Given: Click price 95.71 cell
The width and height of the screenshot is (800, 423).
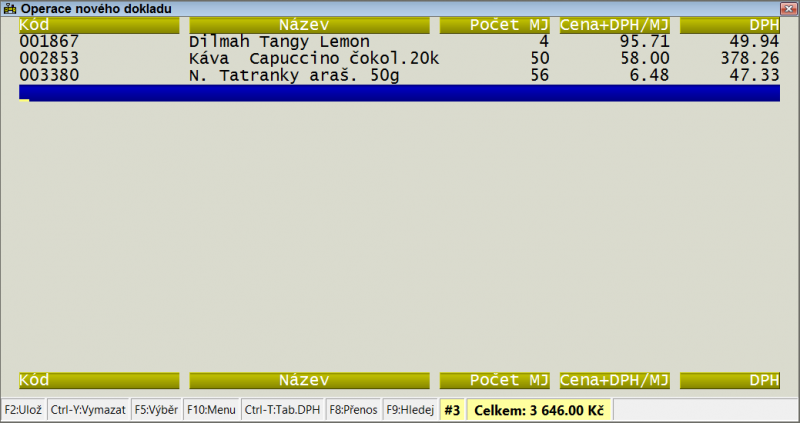Looking at the screenshot, I should coord(644,42).
